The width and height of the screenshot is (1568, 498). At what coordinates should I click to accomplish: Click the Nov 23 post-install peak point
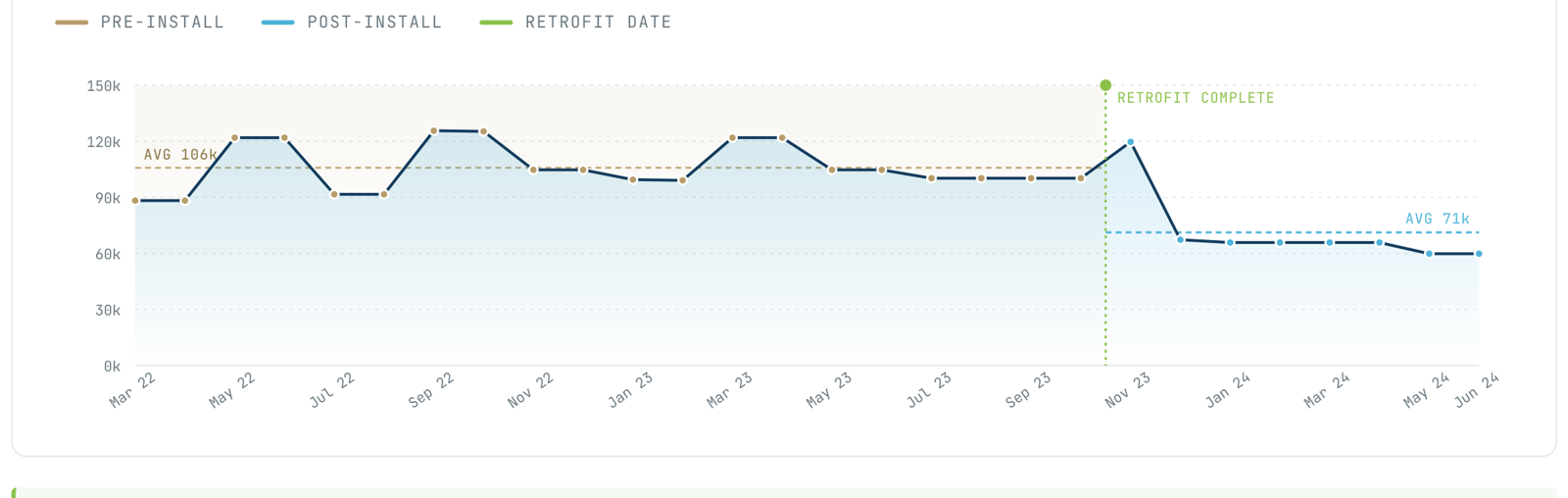[x=1131, y=142]
